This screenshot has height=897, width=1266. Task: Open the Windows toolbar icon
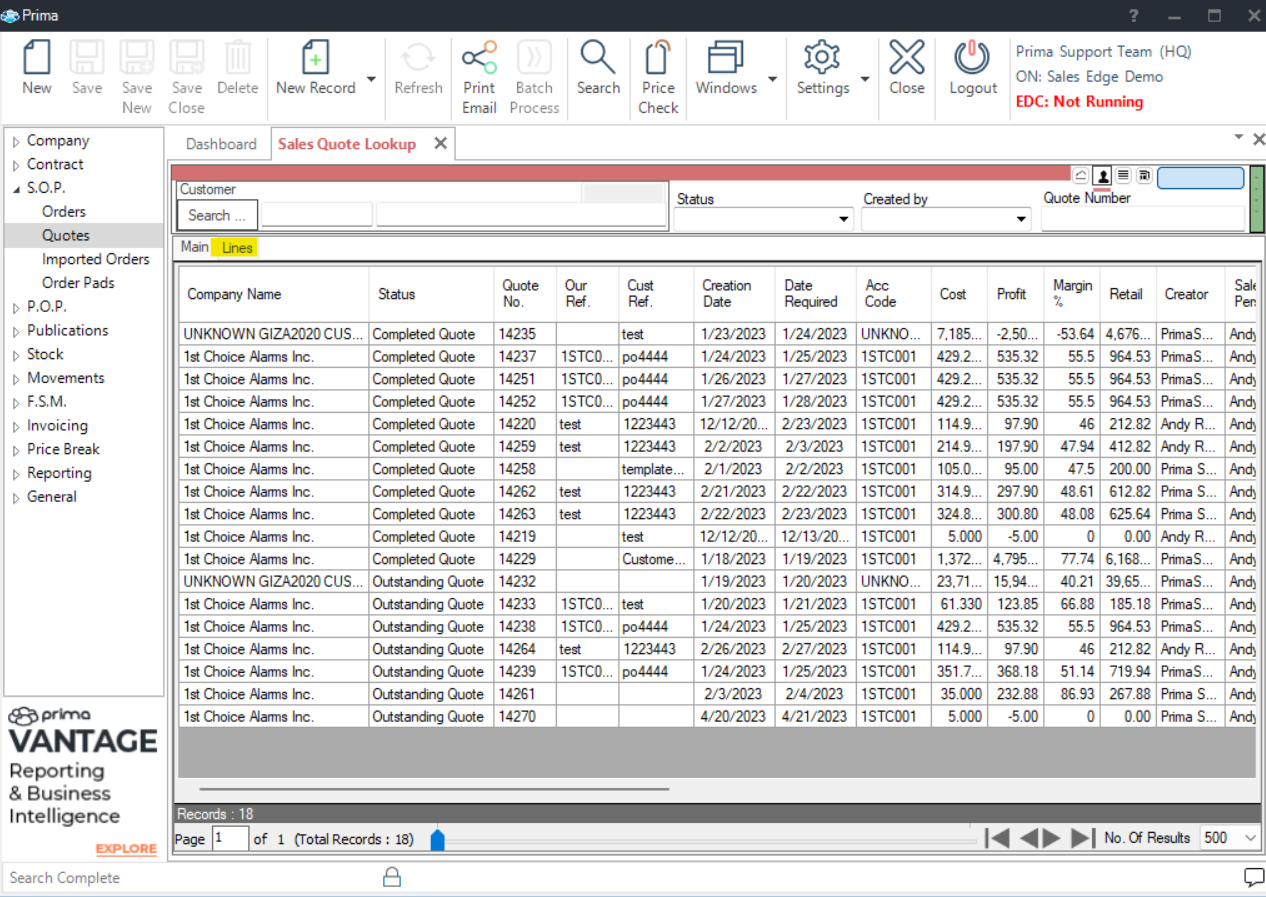tap(726, 58)
